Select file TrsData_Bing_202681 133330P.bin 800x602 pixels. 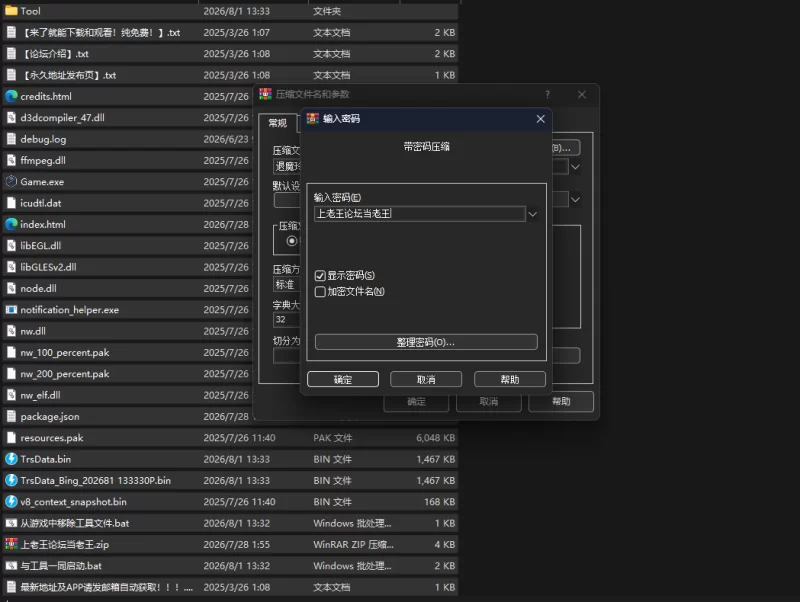point(230,480)
